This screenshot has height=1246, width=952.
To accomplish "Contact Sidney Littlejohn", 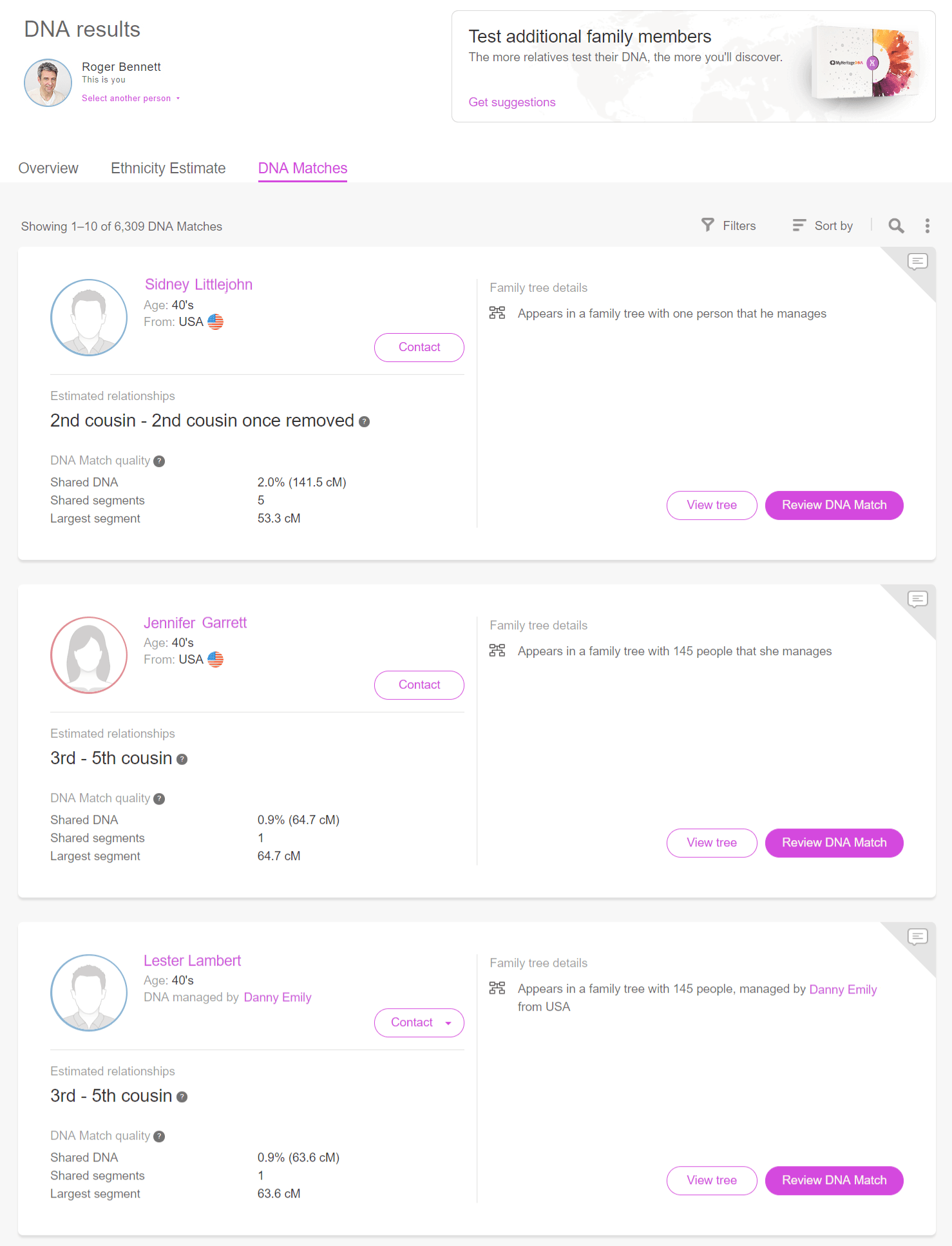I will 419,347.
